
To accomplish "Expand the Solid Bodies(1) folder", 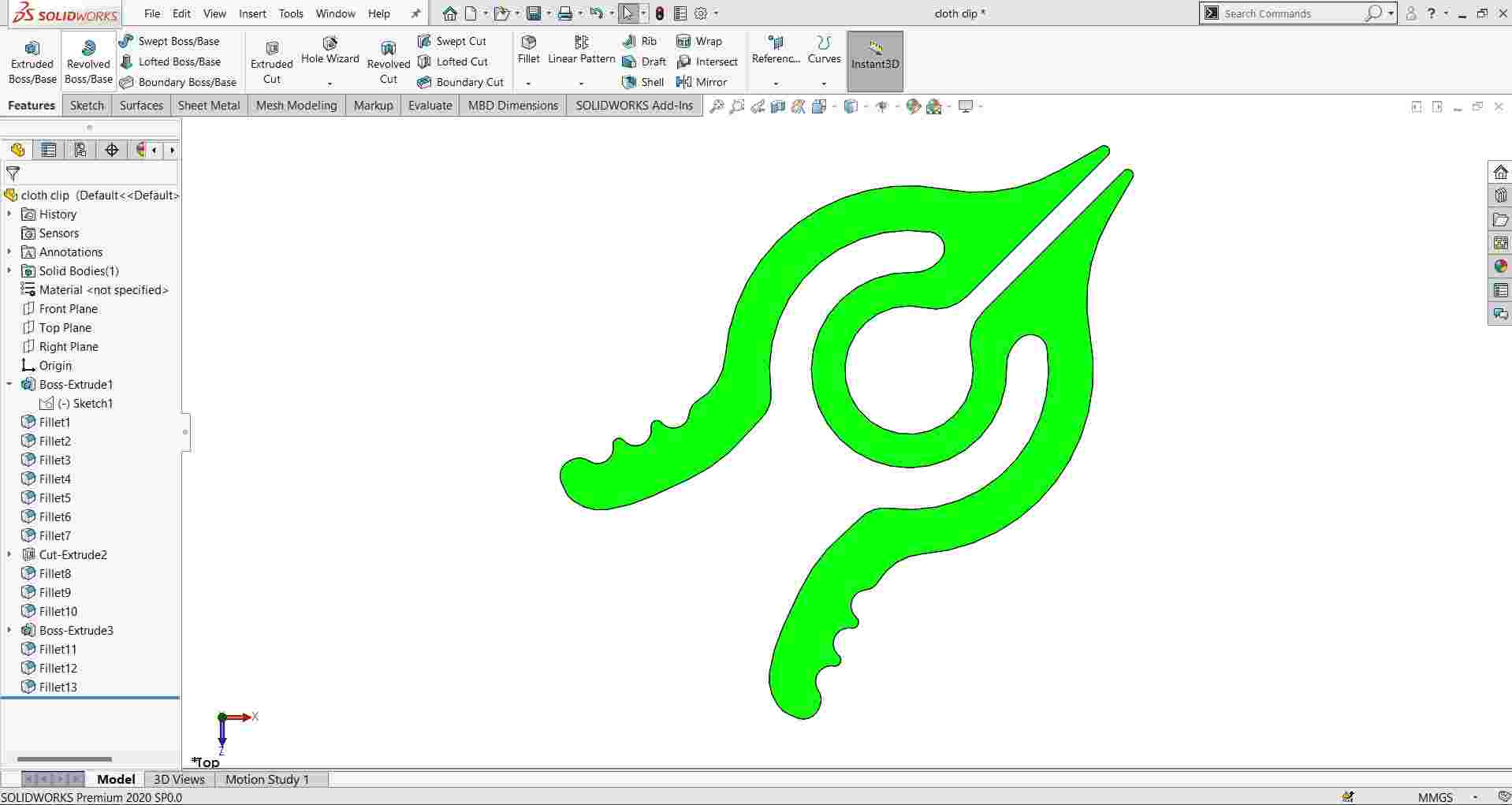I will click(9, 270).
